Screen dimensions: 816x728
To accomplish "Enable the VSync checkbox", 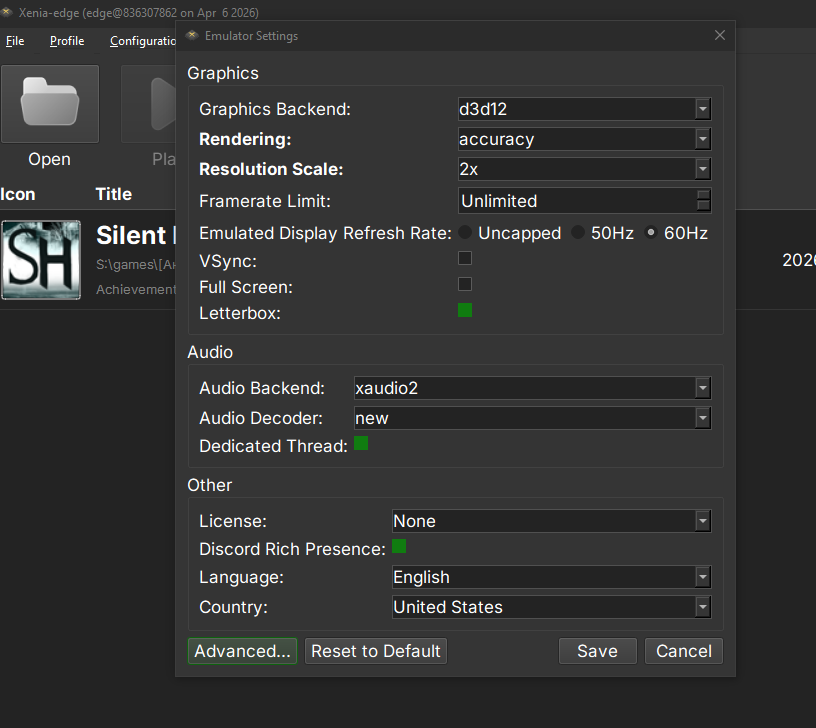I will click(x=465, y=258).
